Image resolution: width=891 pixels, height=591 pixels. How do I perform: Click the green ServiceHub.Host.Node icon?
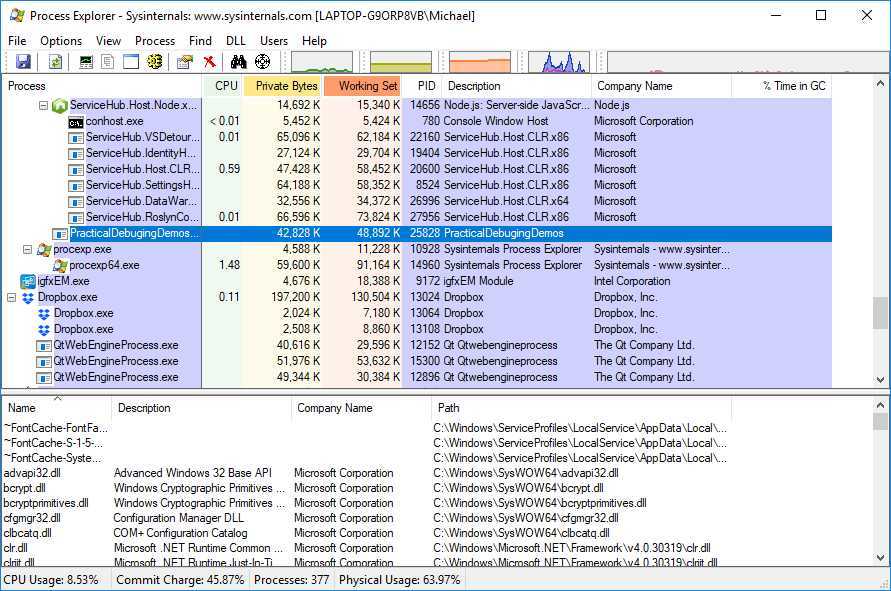60,105
